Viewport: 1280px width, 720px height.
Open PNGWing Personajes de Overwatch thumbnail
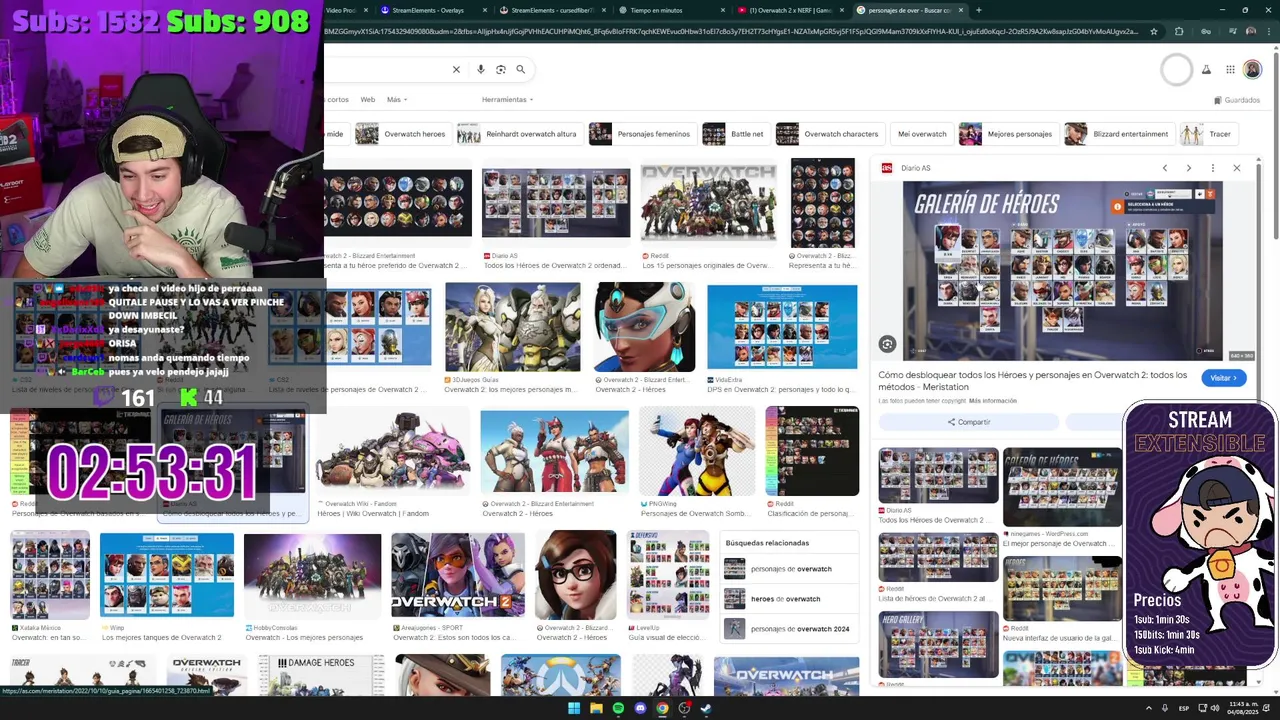tap(697, 450)
